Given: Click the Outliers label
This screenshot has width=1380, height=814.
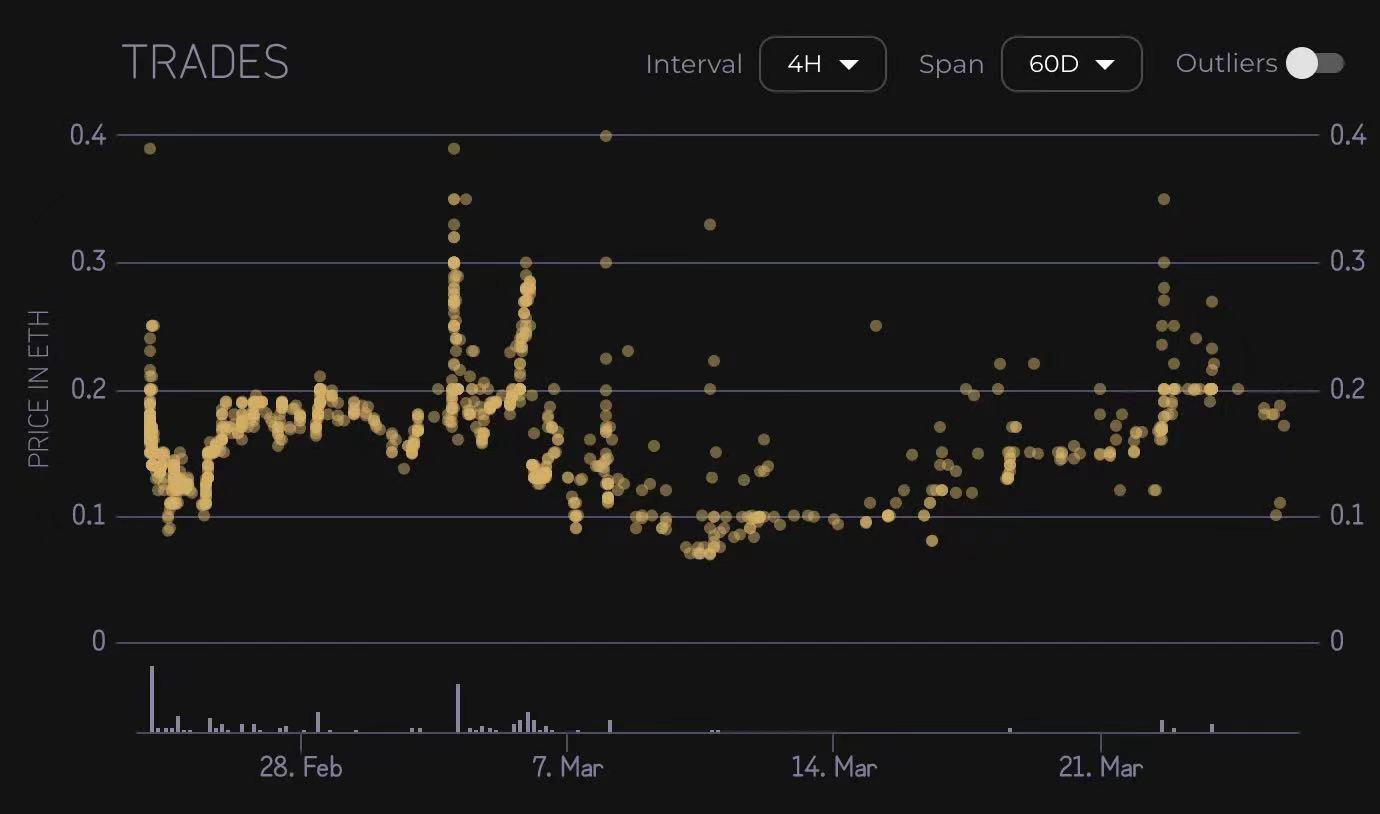Looking at the screenshot, I should click(x=1227, y=63).
